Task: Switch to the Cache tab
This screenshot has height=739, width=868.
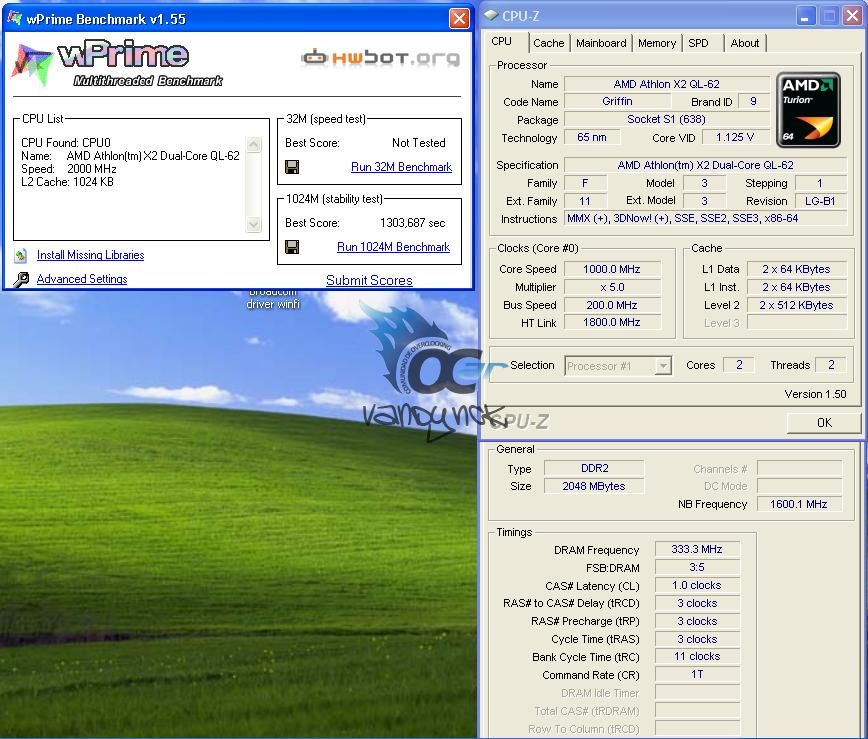Action: (549, 43)
